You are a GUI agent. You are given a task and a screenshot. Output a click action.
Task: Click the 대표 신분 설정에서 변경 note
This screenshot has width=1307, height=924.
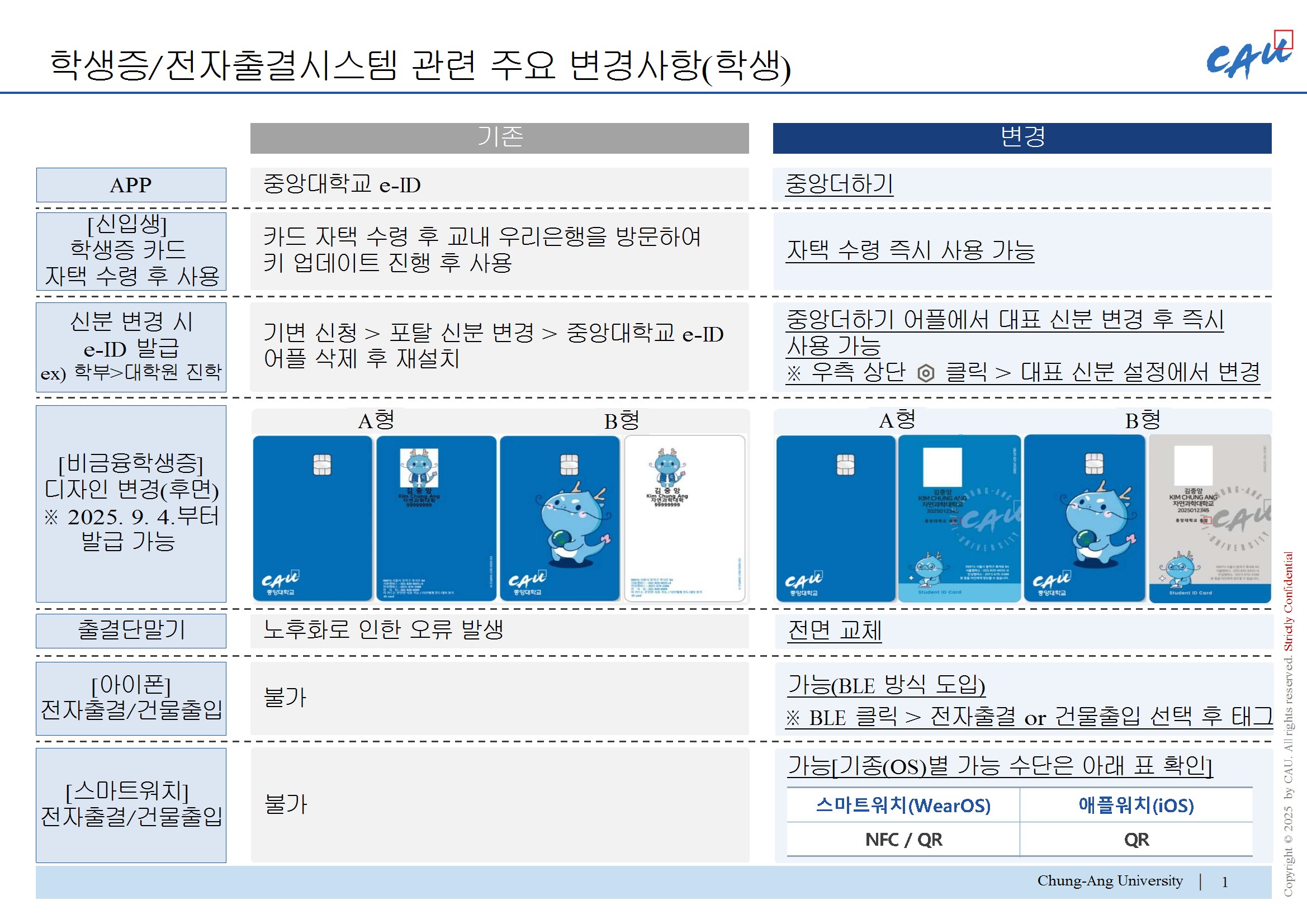(x=1023, y=373)
